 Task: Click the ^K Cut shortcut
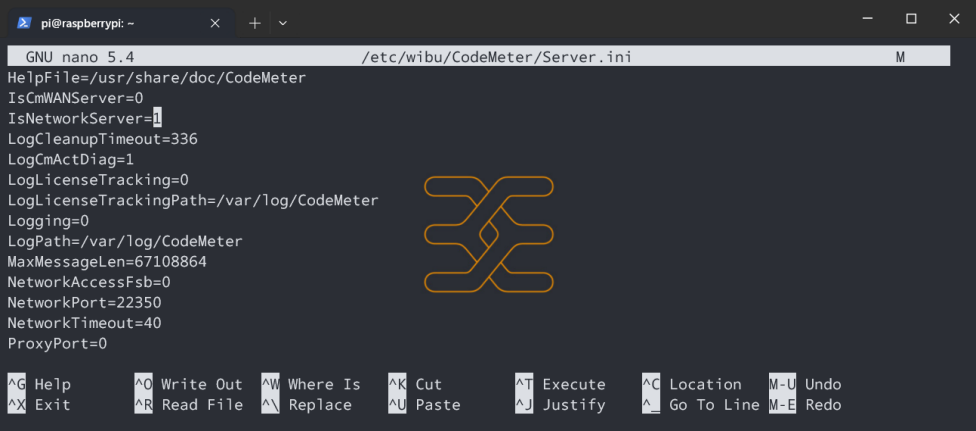coord(415,384)
